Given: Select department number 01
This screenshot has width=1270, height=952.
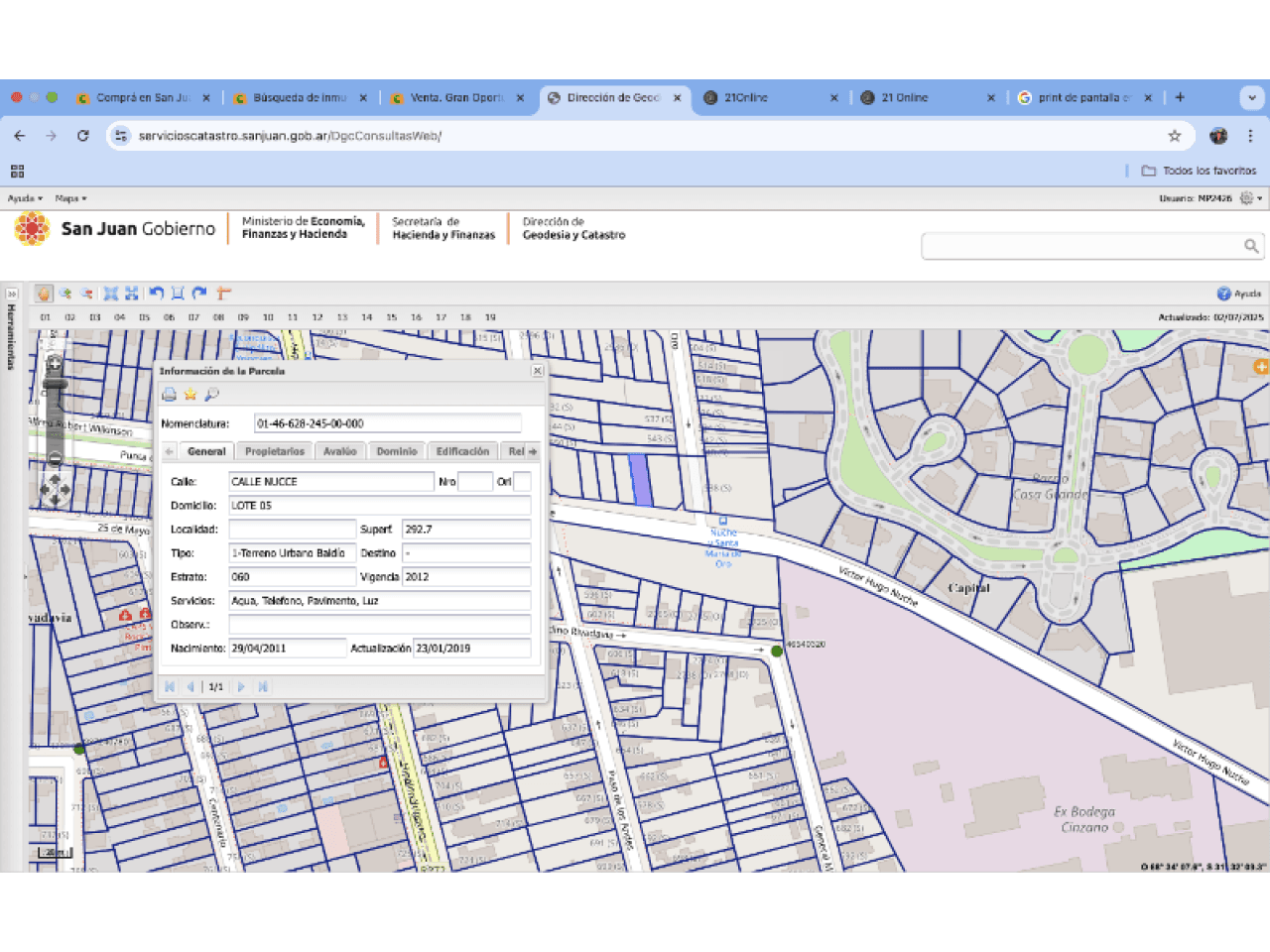Looking at the screenshot, I should 46,317.
